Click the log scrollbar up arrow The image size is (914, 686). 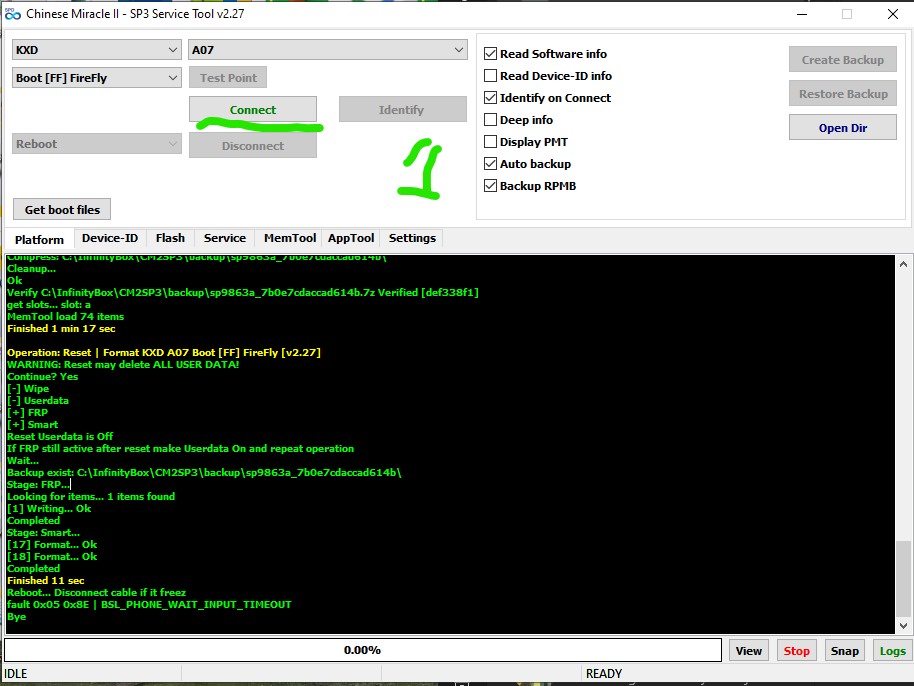[903, 264]
